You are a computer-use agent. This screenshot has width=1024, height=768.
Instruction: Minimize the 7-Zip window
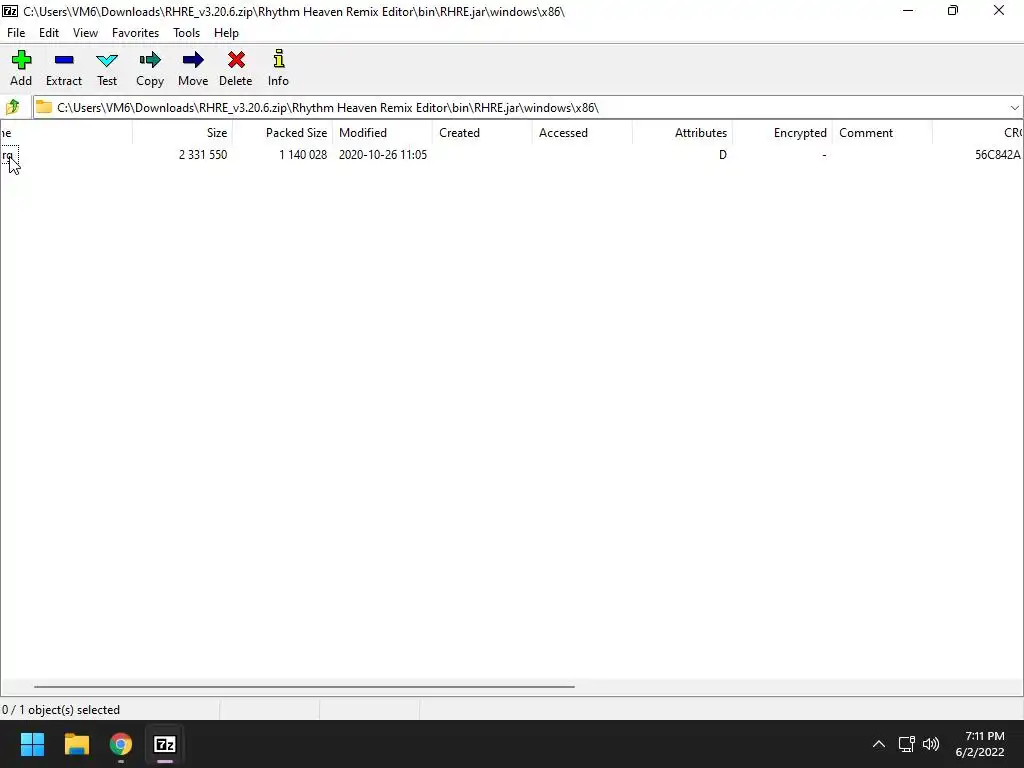[908, 11]
